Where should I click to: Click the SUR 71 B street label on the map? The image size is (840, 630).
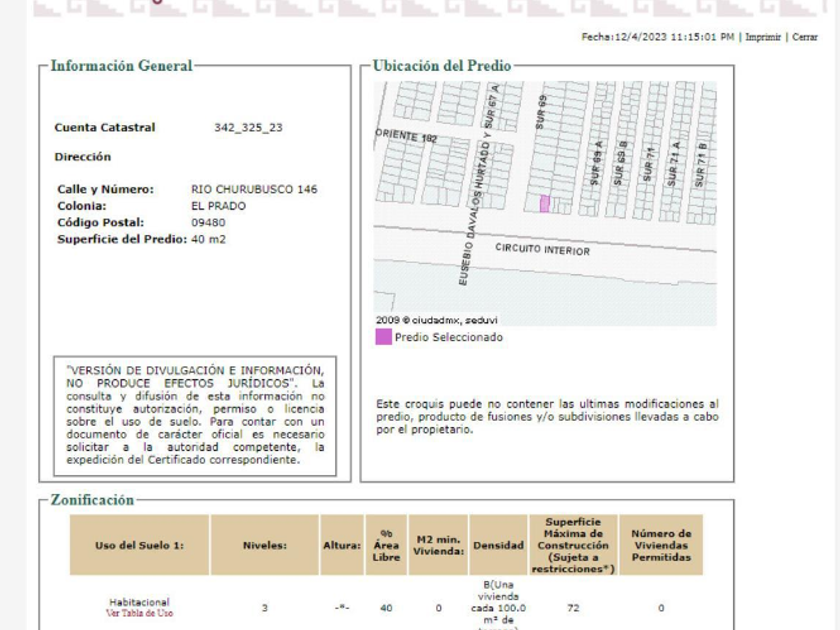tap(701, 165)
